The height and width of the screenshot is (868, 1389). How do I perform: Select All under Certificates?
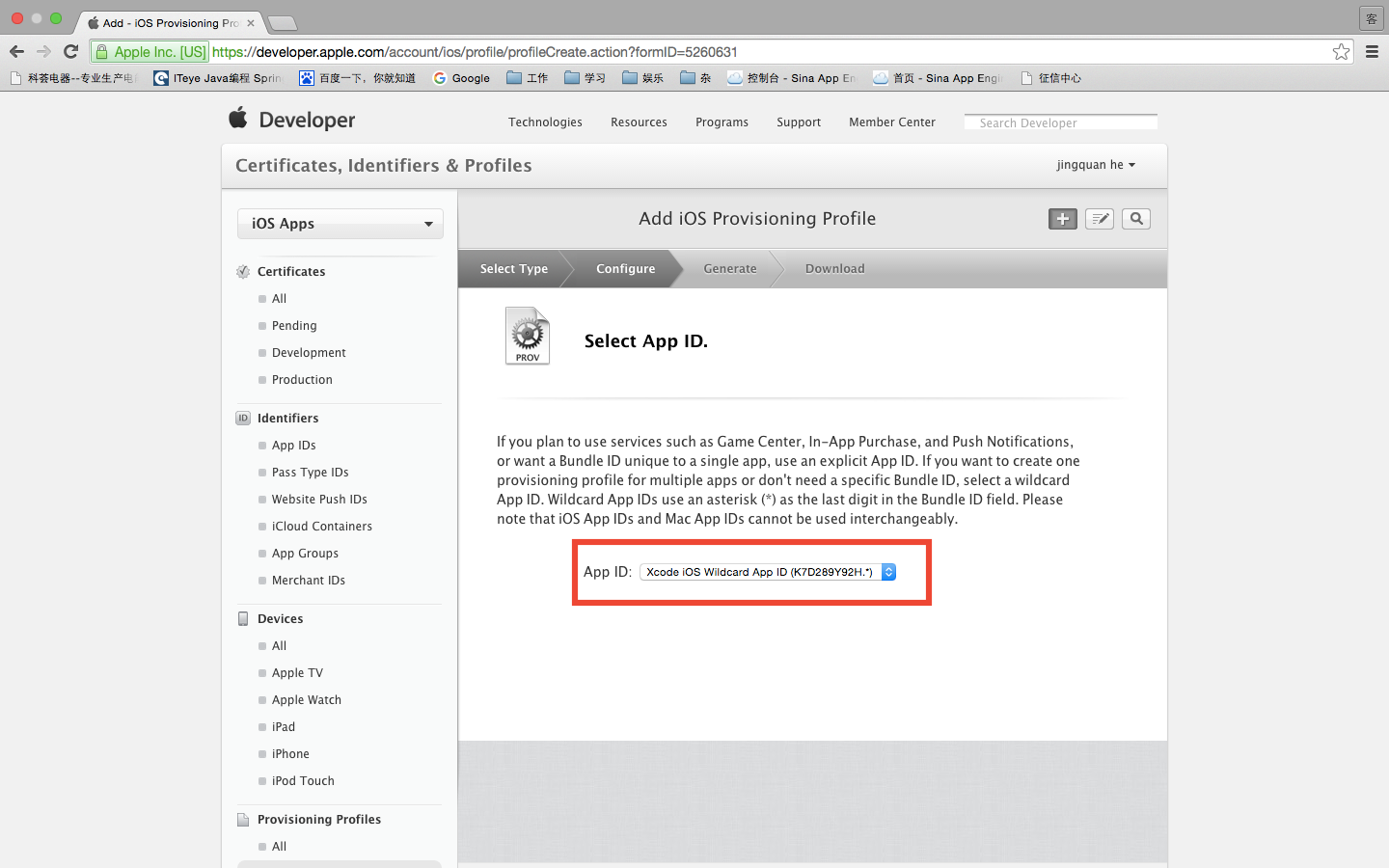(x=279, y=299)
